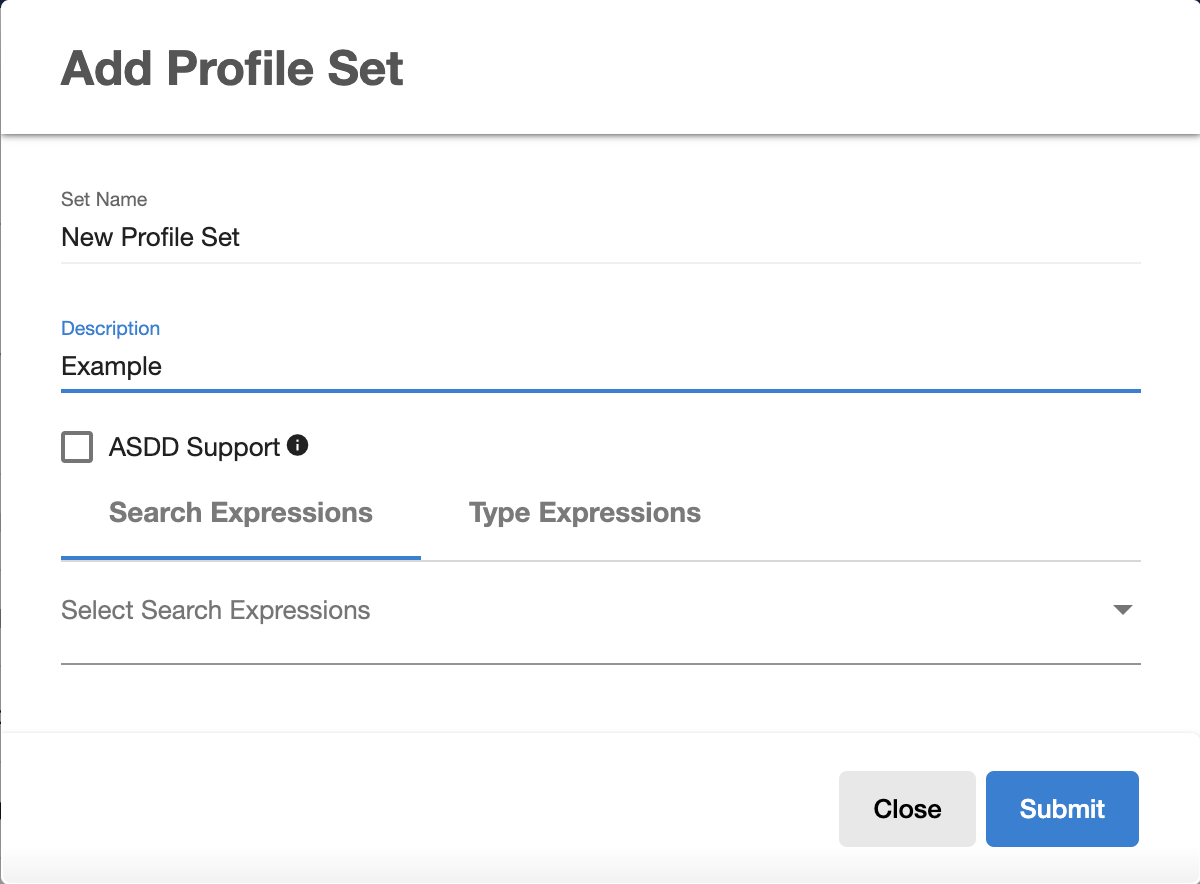
Task: Select the Search Expressions tab
Action: [x=240, y=512]
